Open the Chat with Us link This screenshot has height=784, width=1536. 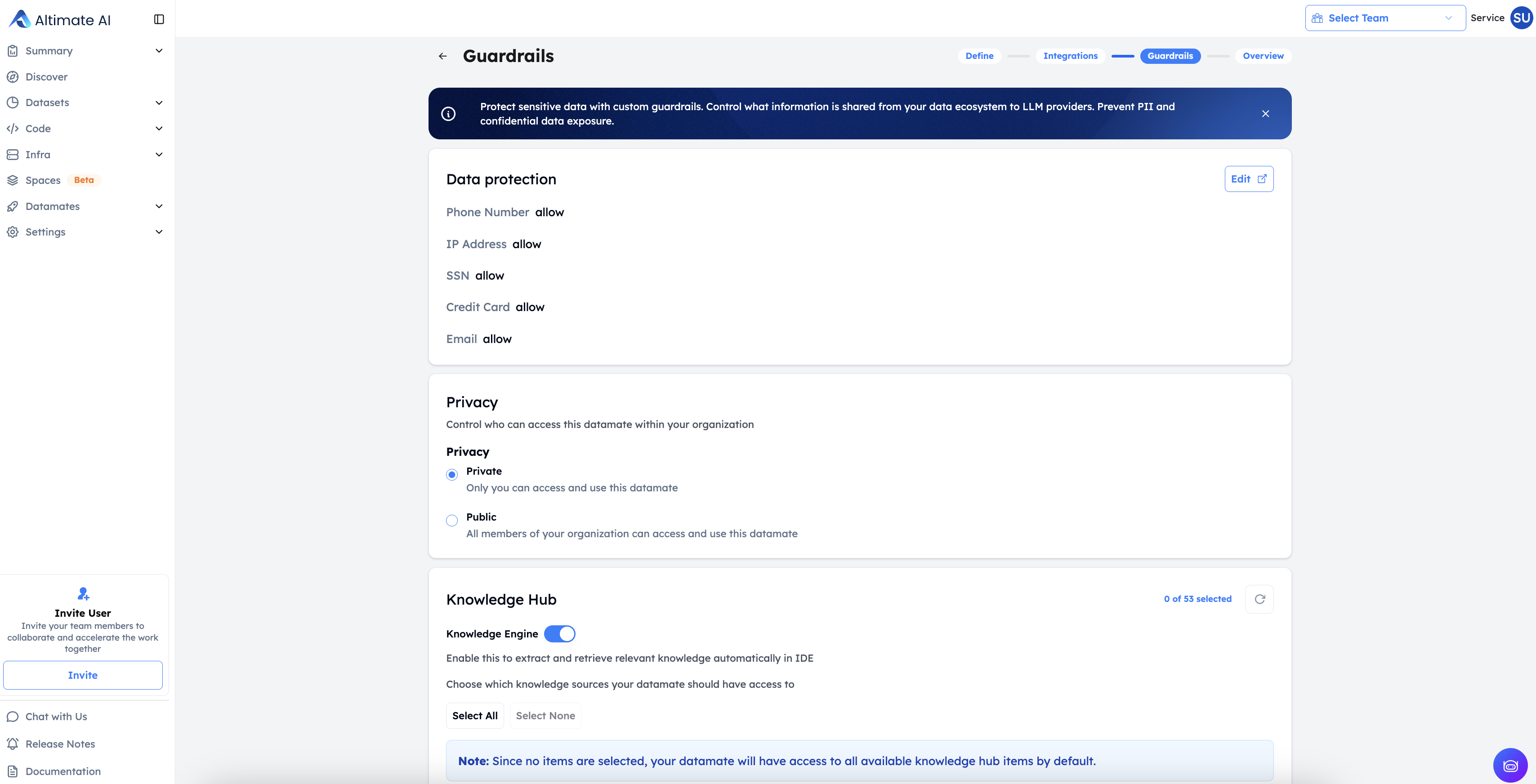click(x=56, y=717)
